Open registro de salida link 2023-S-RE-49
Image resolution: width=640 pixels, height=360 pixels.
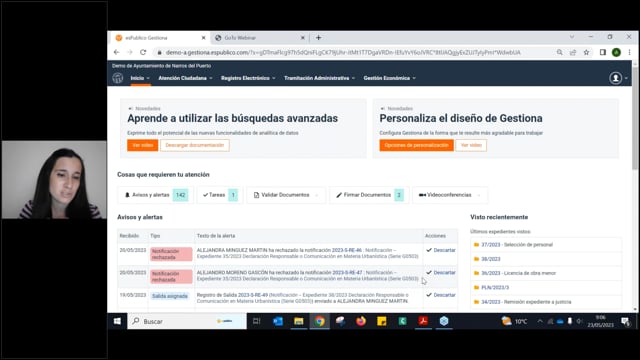[253, 295]
